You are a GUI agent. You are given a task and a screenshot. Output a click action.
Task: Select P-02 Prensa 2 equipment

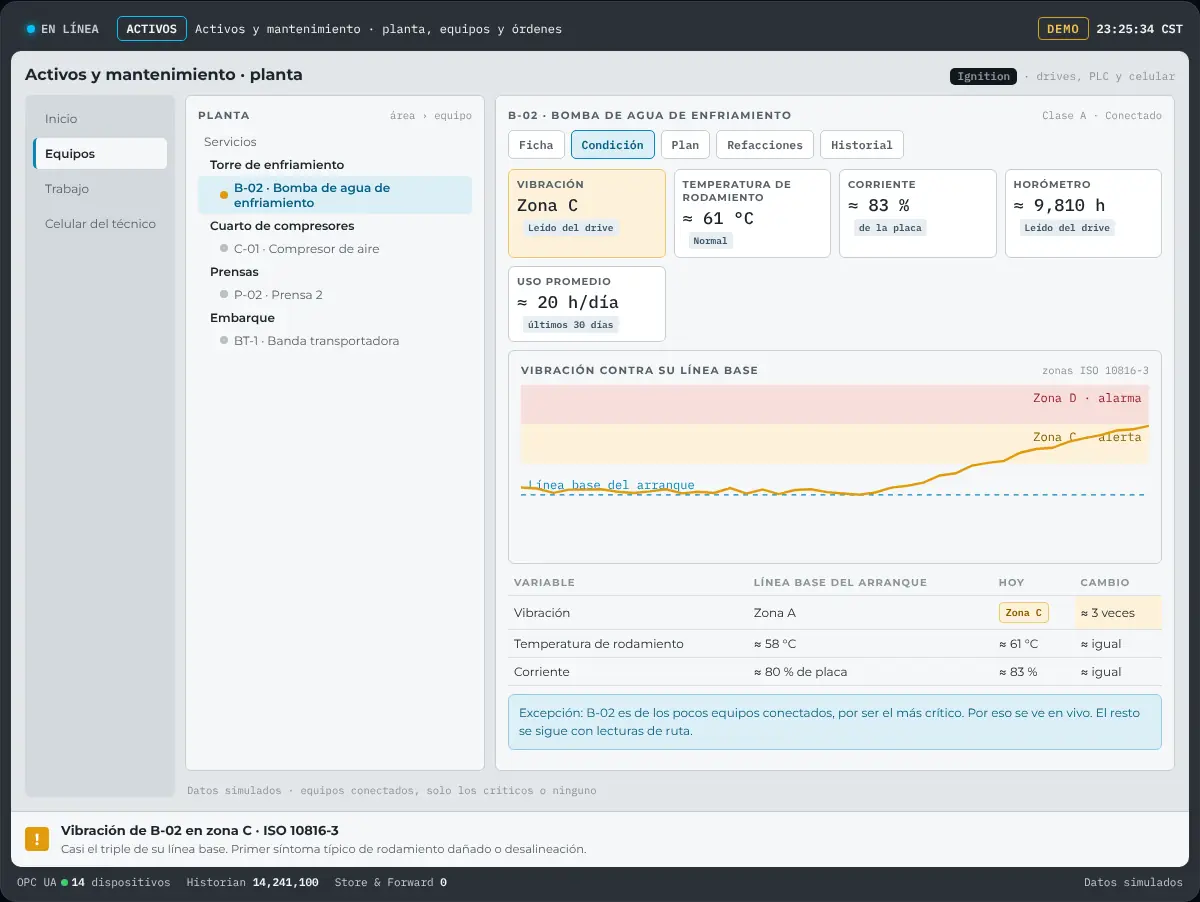tap(335, 295)
